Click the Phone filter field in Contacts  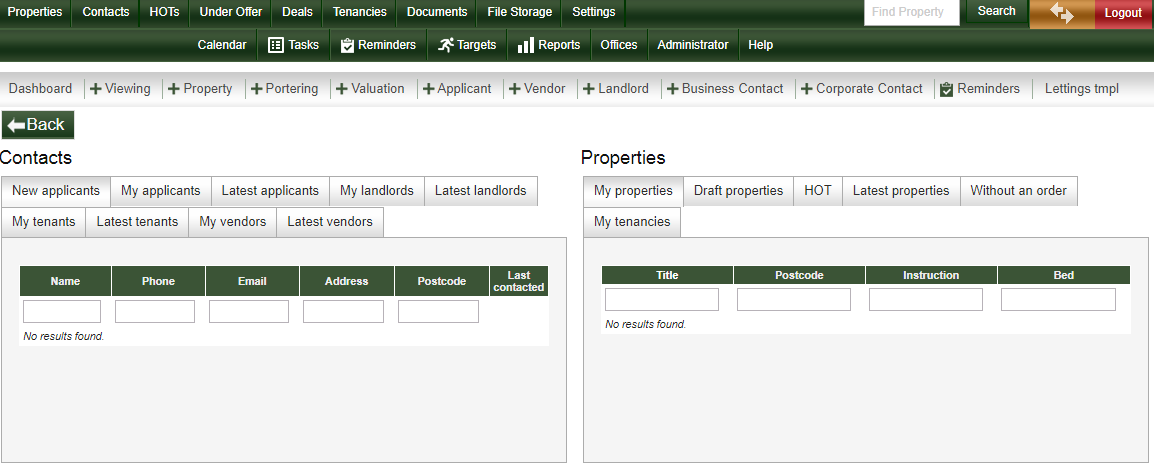[155, 311]
